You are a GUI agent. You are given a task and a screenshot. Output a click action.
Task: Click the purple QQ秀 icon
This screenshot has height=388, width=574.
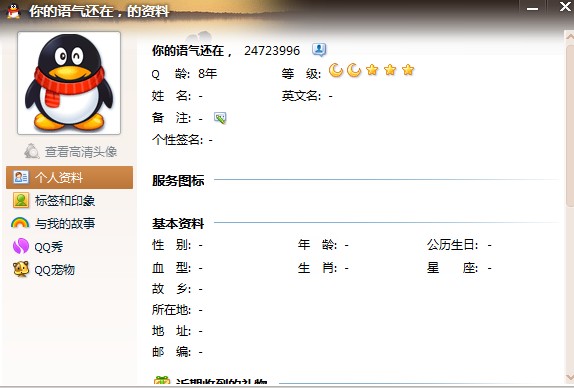click(21, 246)
